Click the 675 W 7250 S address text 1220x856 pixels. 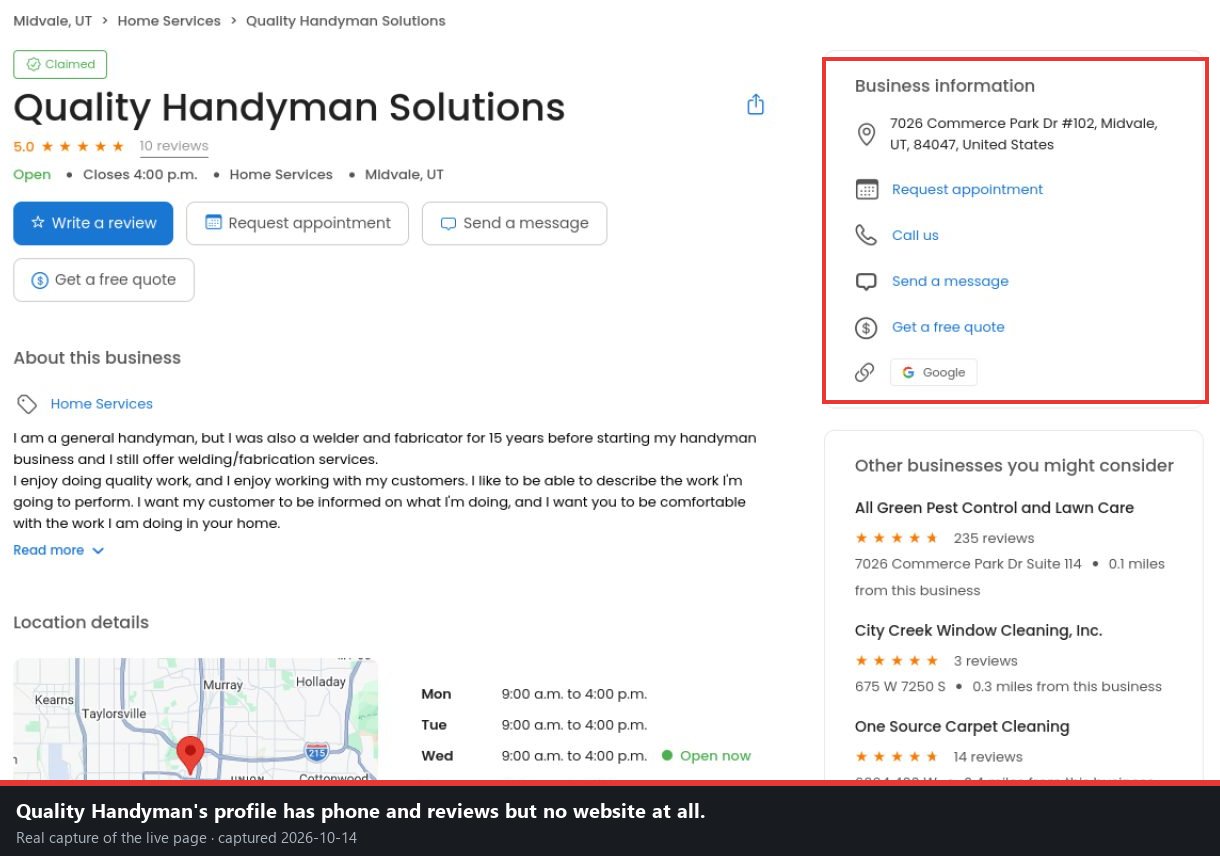click(x=900, y=687)
